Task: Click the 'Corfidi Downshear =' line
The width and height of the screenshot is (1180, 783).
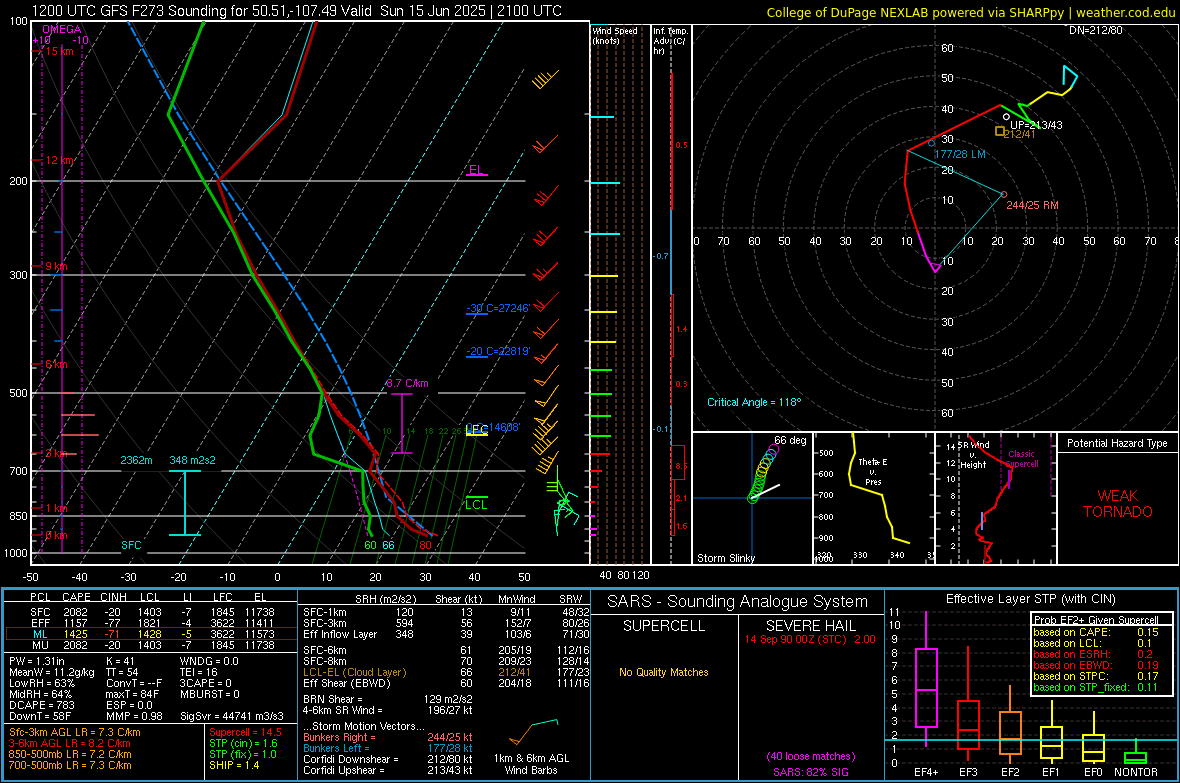Action: (388, 759)
